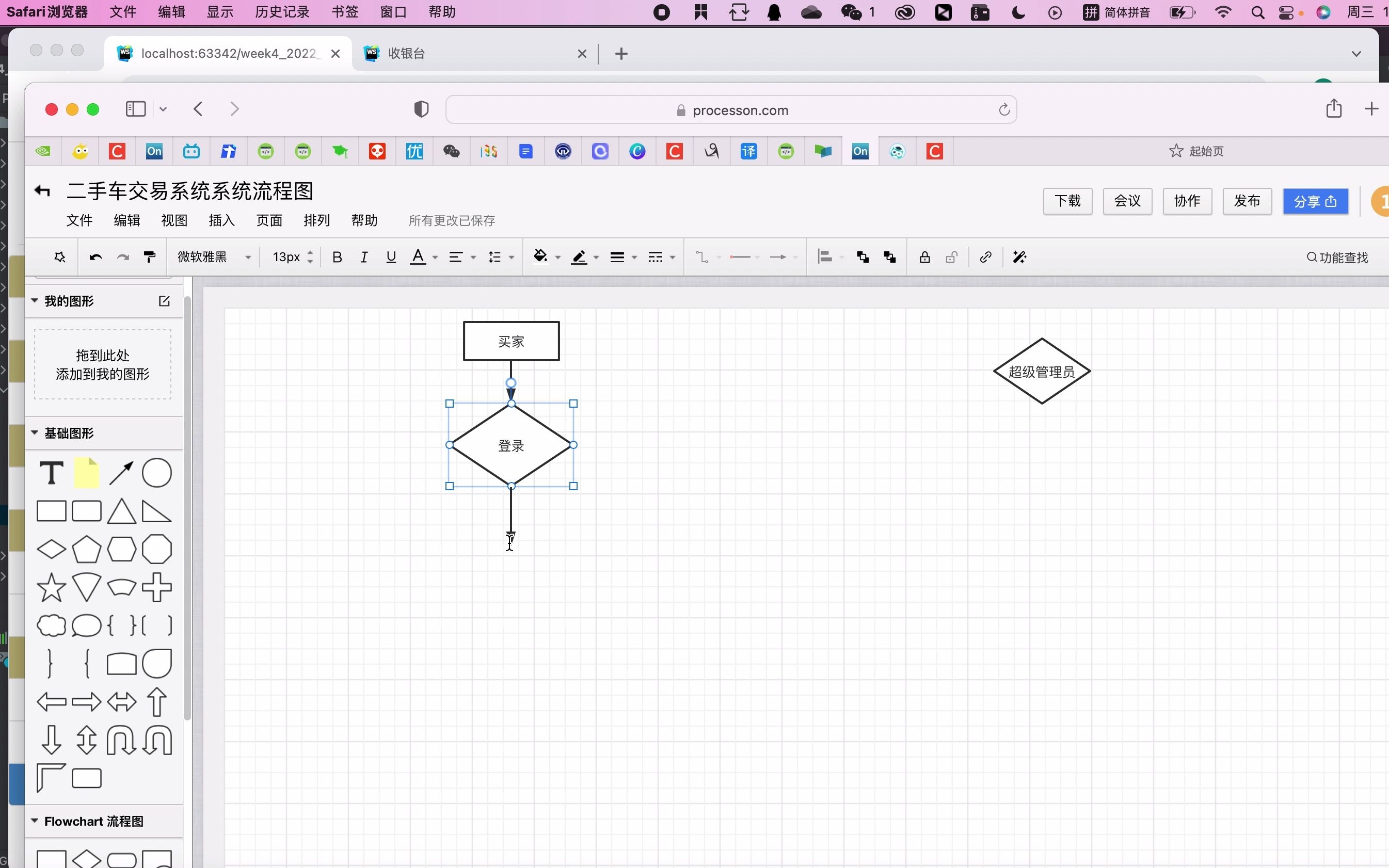Screen dimensions: 1389x868
Task: Click the 下载 button
Action: [x=1067, y=201]
